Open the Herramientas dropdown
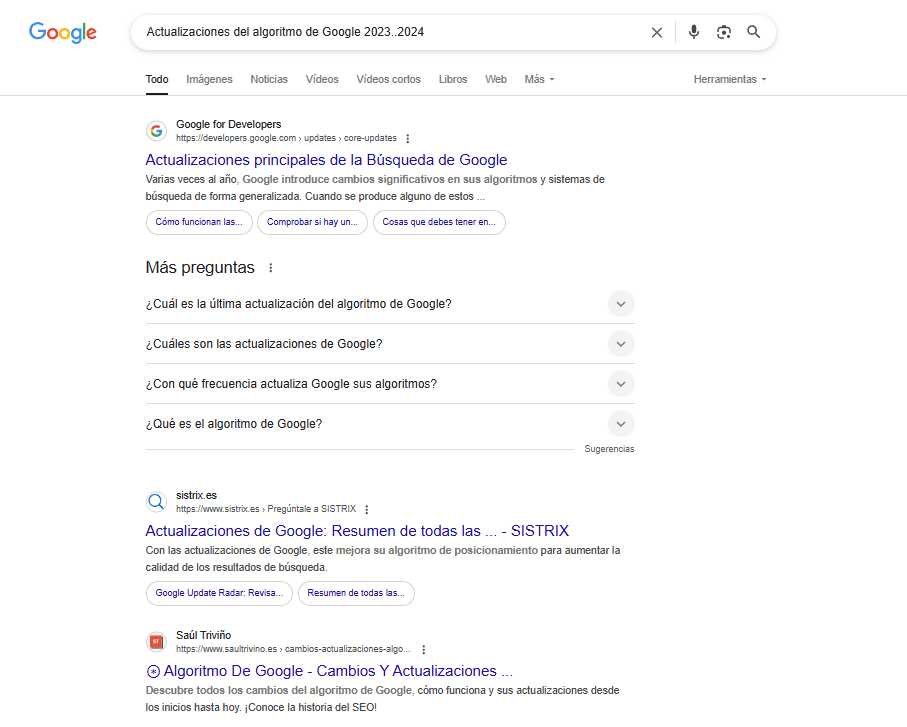This screenshot has height=727, width=907. coord(730,79)
